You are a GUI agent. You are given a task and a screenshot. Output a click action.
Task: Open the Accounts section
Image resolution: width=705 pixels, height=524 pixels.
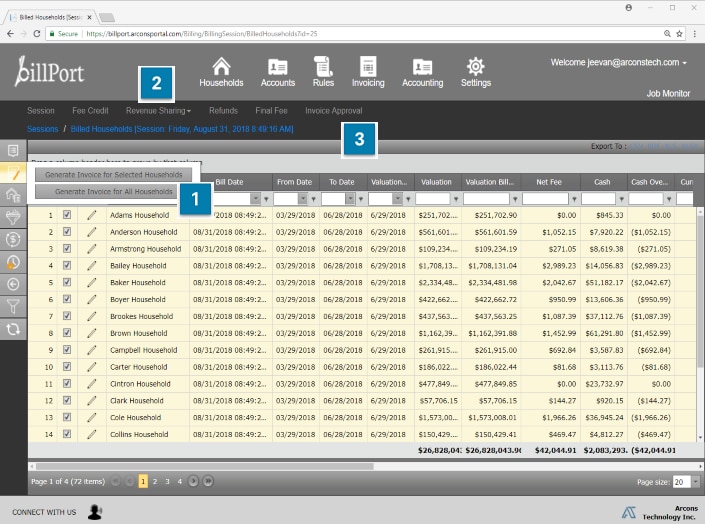278,72
